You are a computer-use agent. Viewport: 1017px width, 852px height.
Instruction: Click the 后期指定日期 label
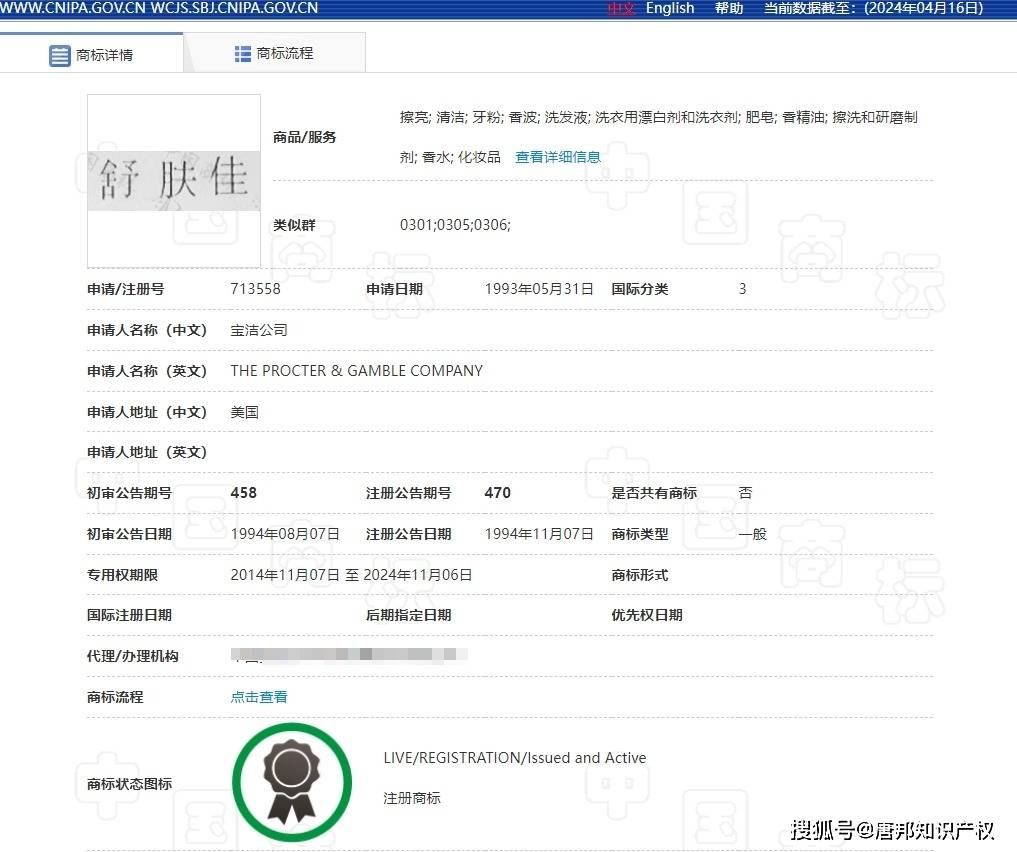[x=409, y=615]
